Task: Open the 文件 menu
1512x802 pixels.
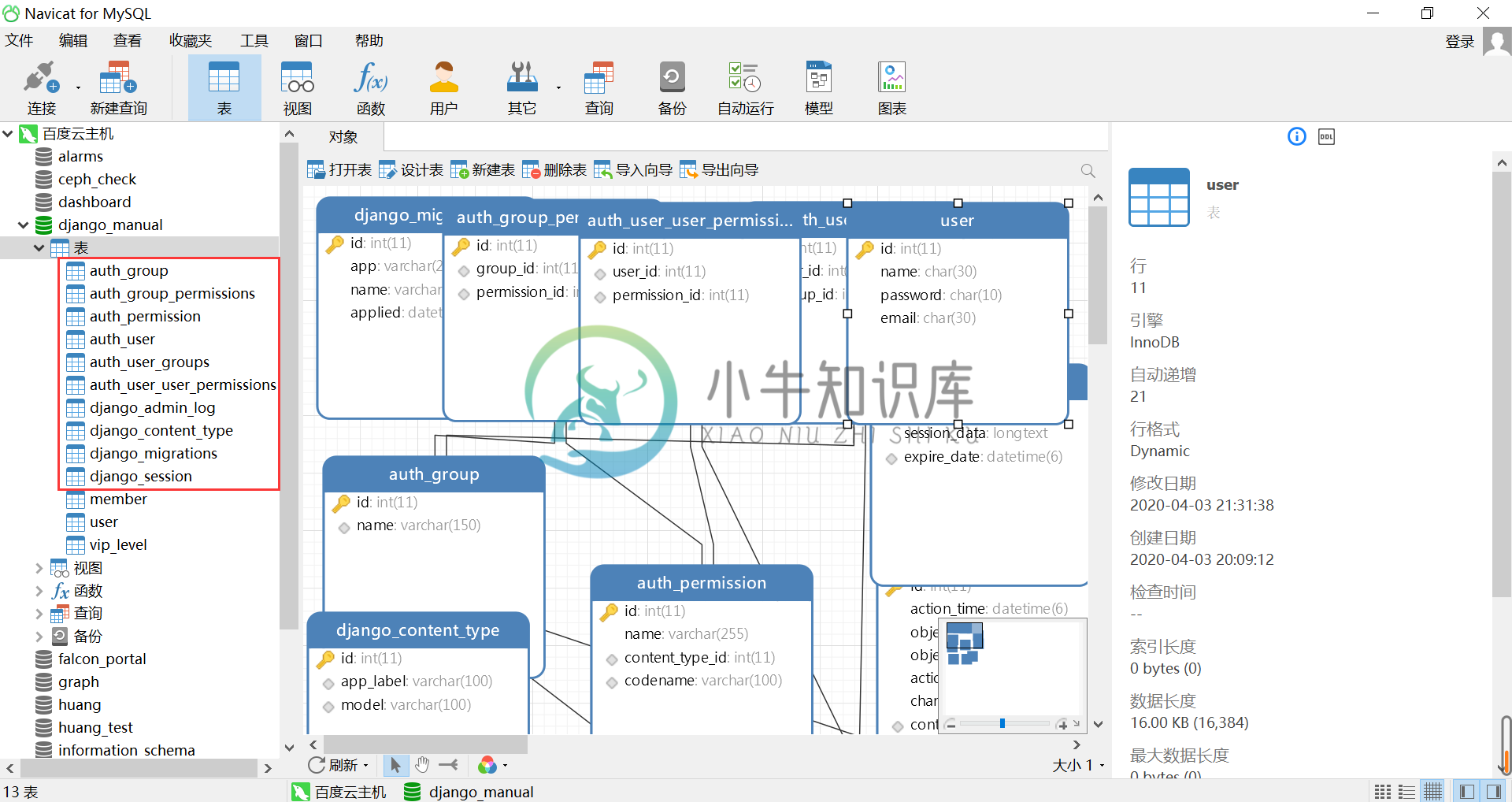Action: [19, 41]
